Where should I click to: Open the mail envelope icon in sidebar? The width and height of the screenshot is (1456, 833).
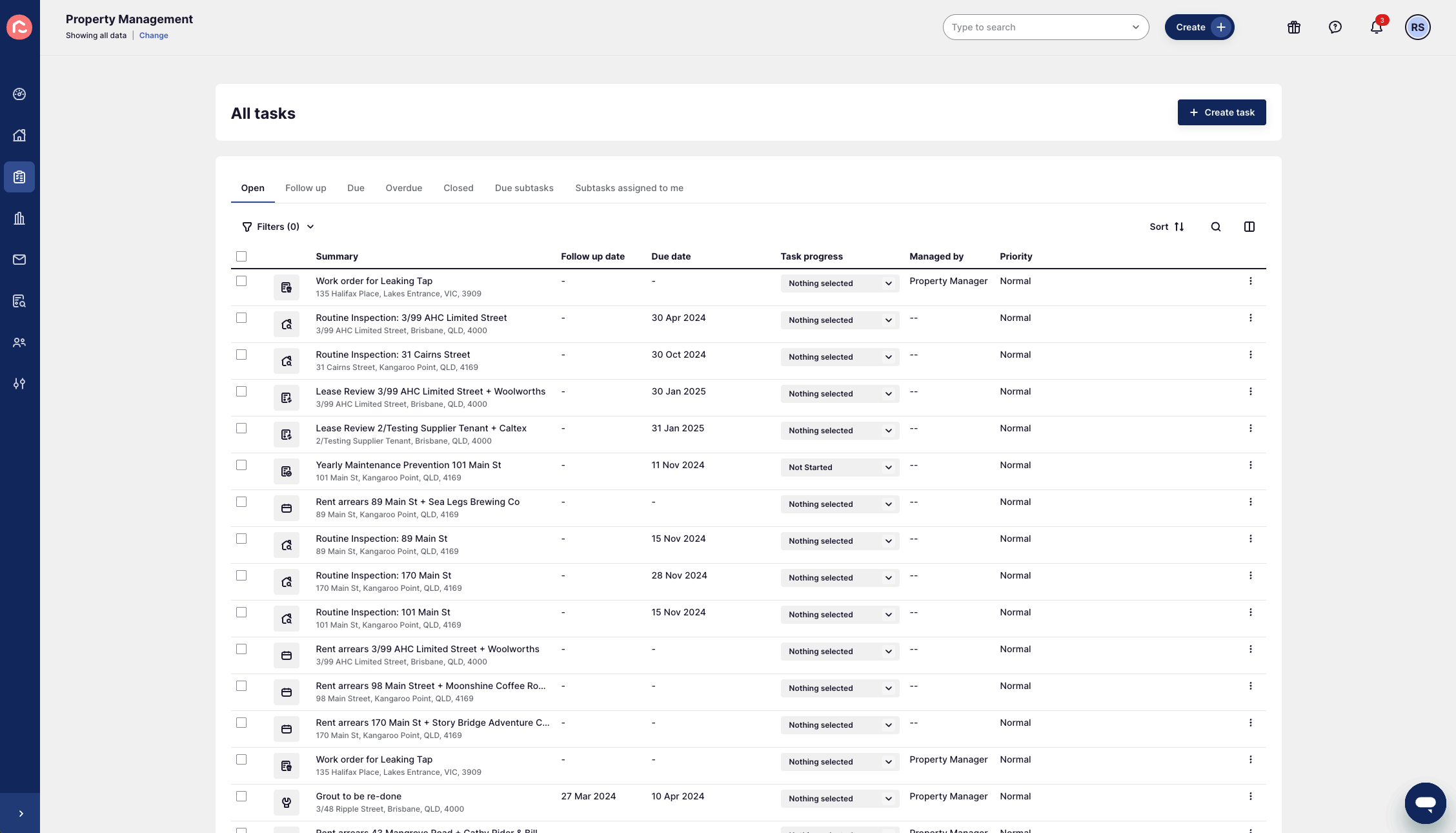point(19,260)
